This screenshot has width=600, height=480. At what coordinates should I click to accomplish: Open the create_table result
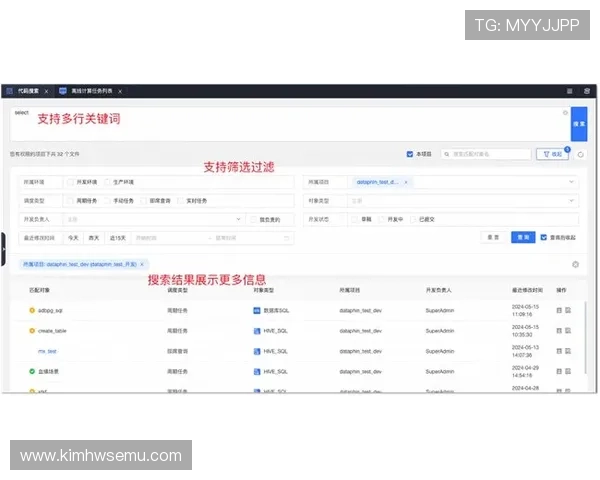tap(52, 331)
